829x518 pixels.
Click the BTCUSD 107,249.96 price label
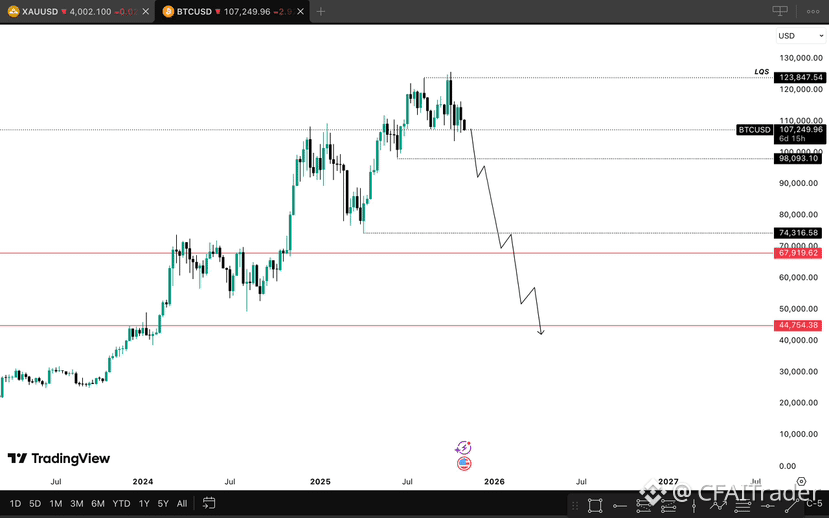[800, 134]
